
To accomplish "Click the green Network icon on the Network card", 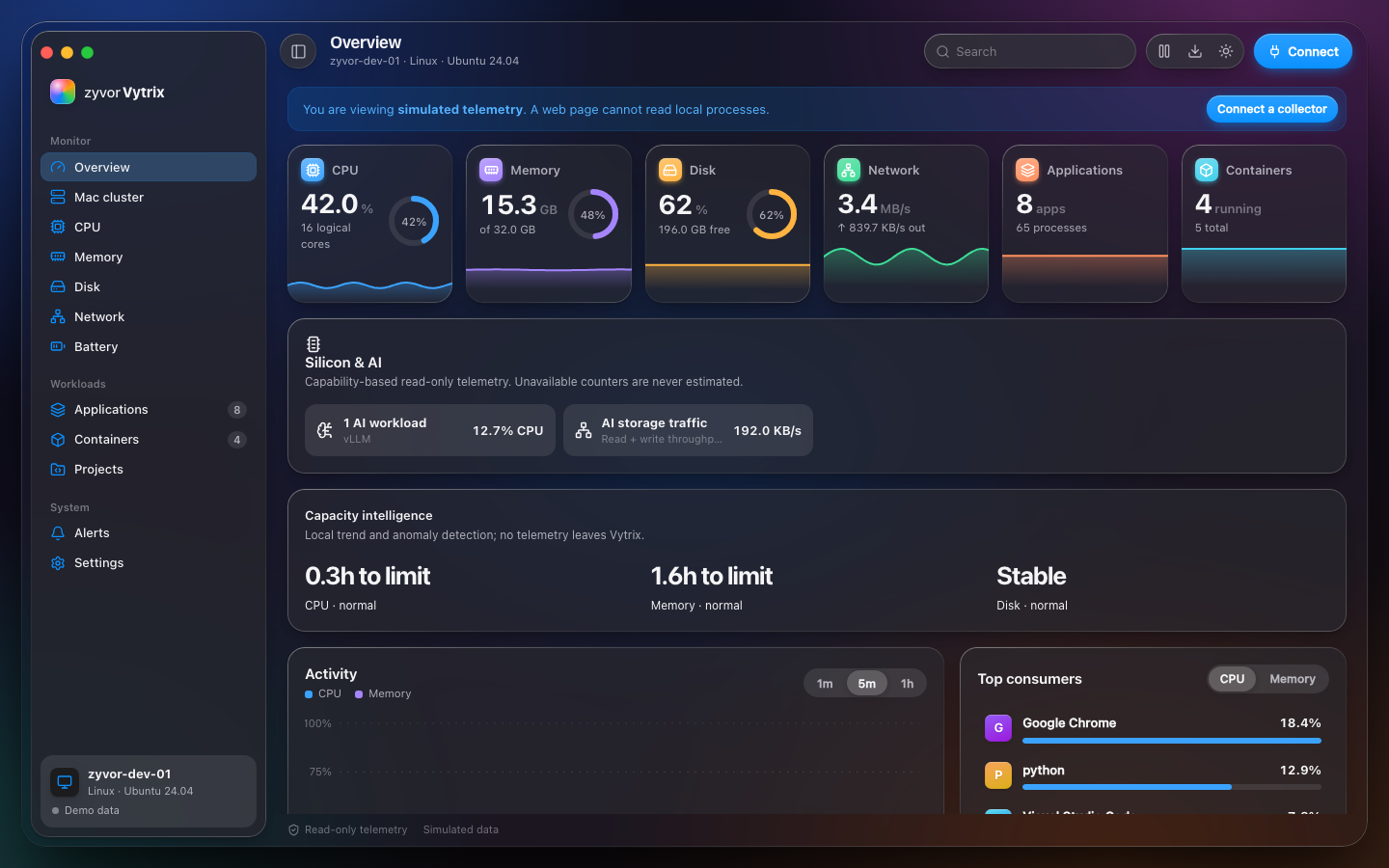I will (849, 170).
